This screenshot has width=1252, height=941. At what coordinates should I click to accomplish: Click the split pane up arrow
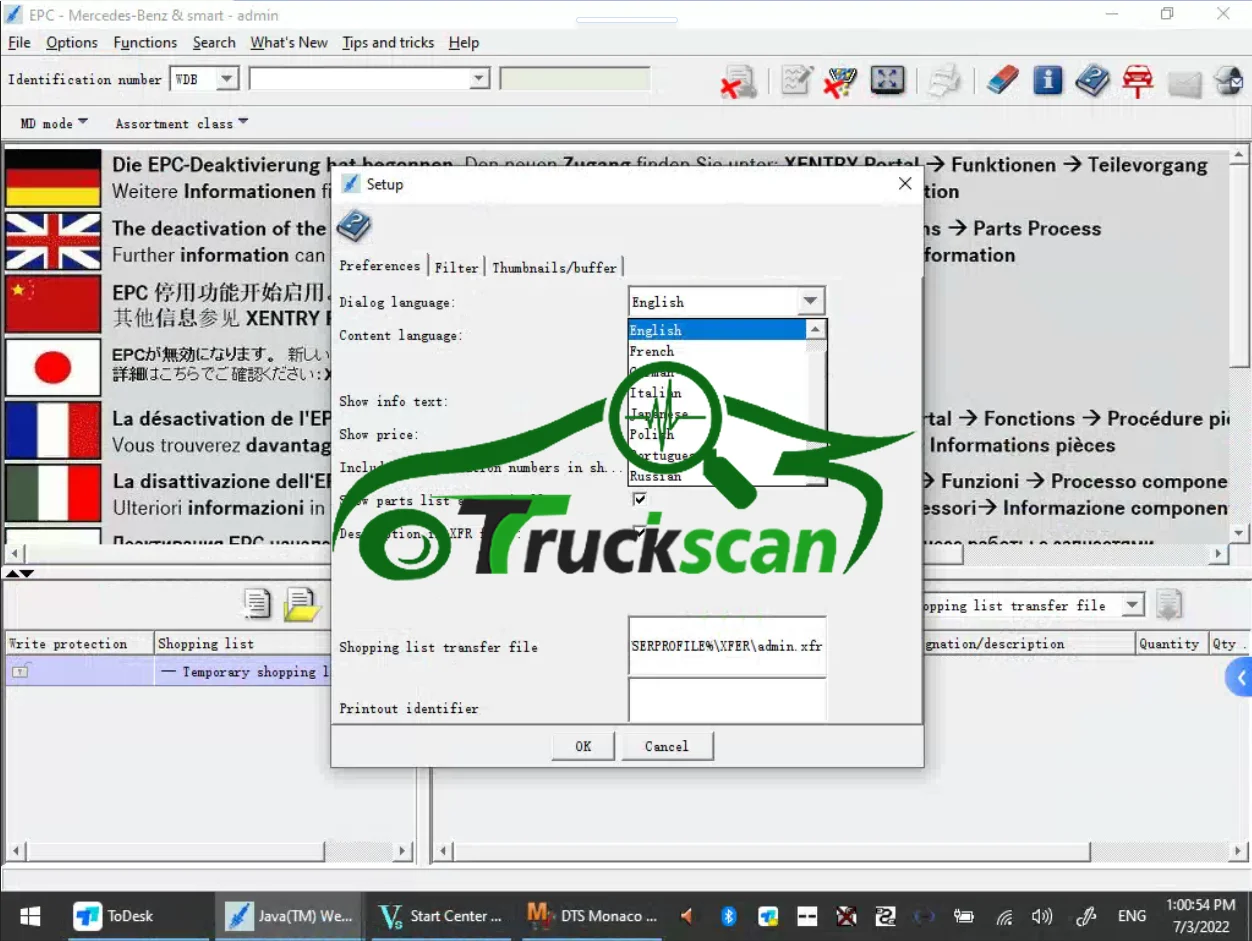12,573
